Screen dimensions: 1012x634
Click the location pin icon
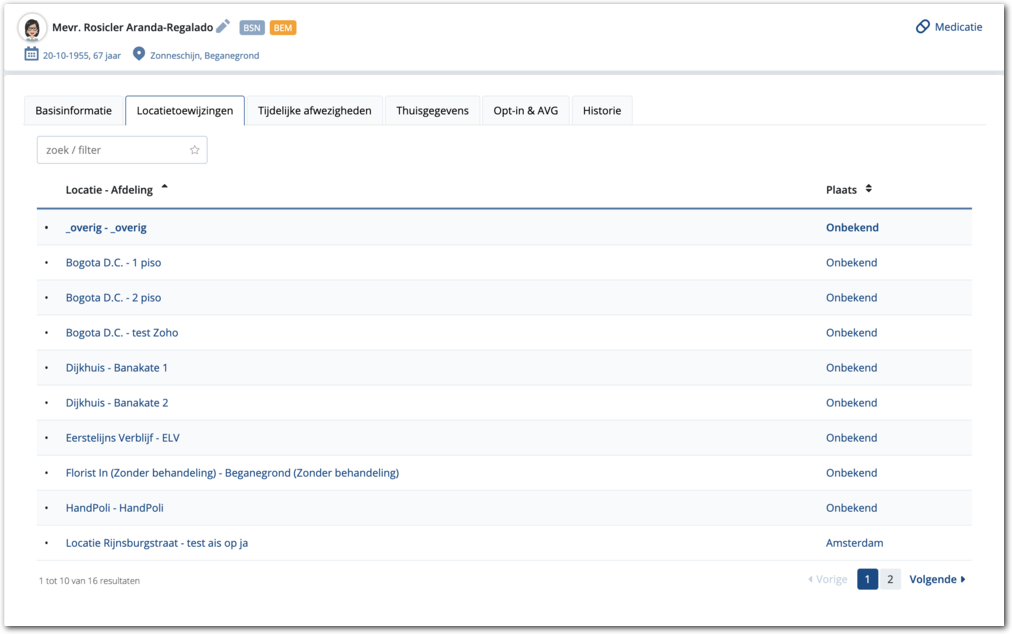point(138,55)
